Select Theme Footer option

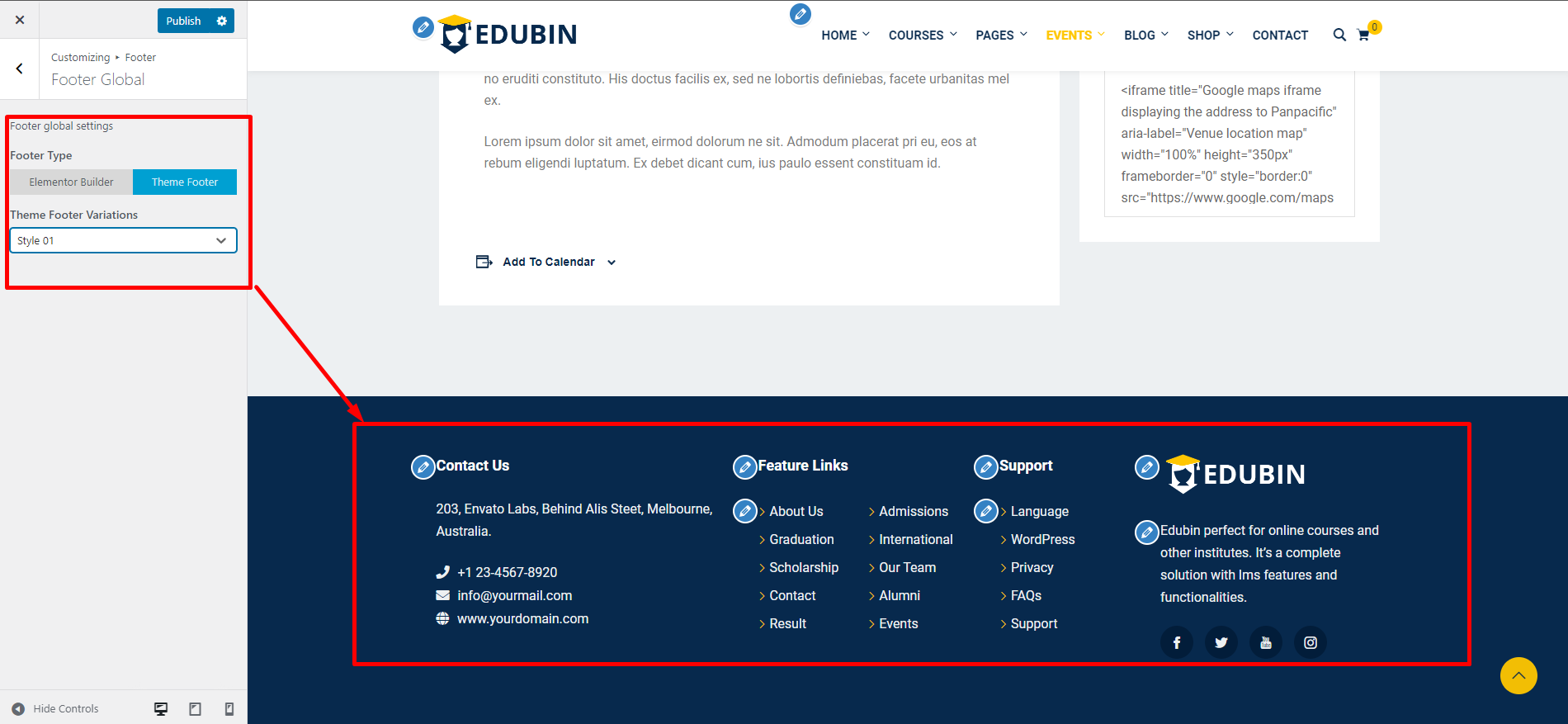pos(185,182)
